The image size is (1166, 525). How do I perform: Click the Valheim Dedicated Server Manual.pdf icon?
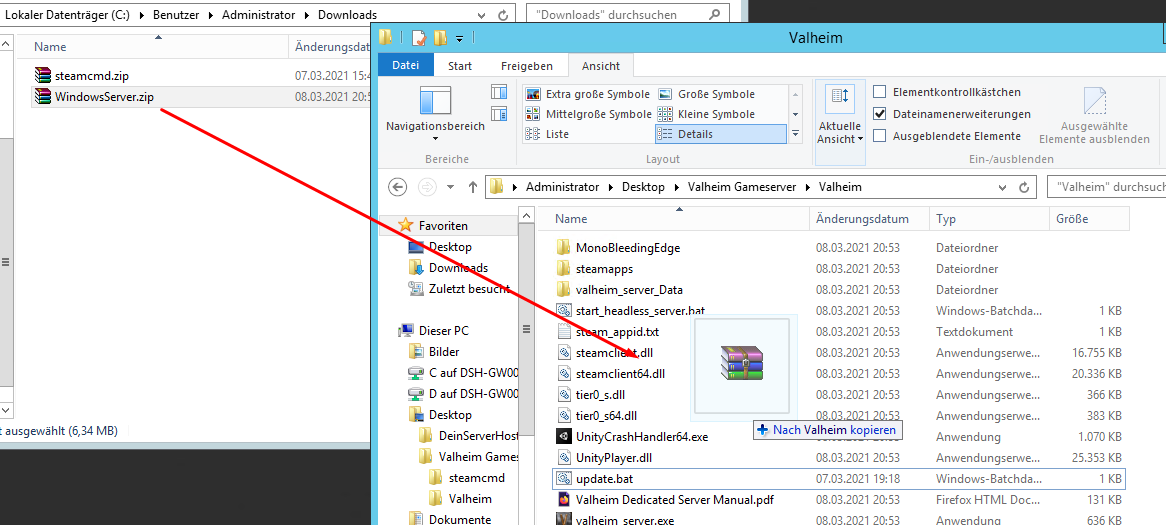(564, 499)
